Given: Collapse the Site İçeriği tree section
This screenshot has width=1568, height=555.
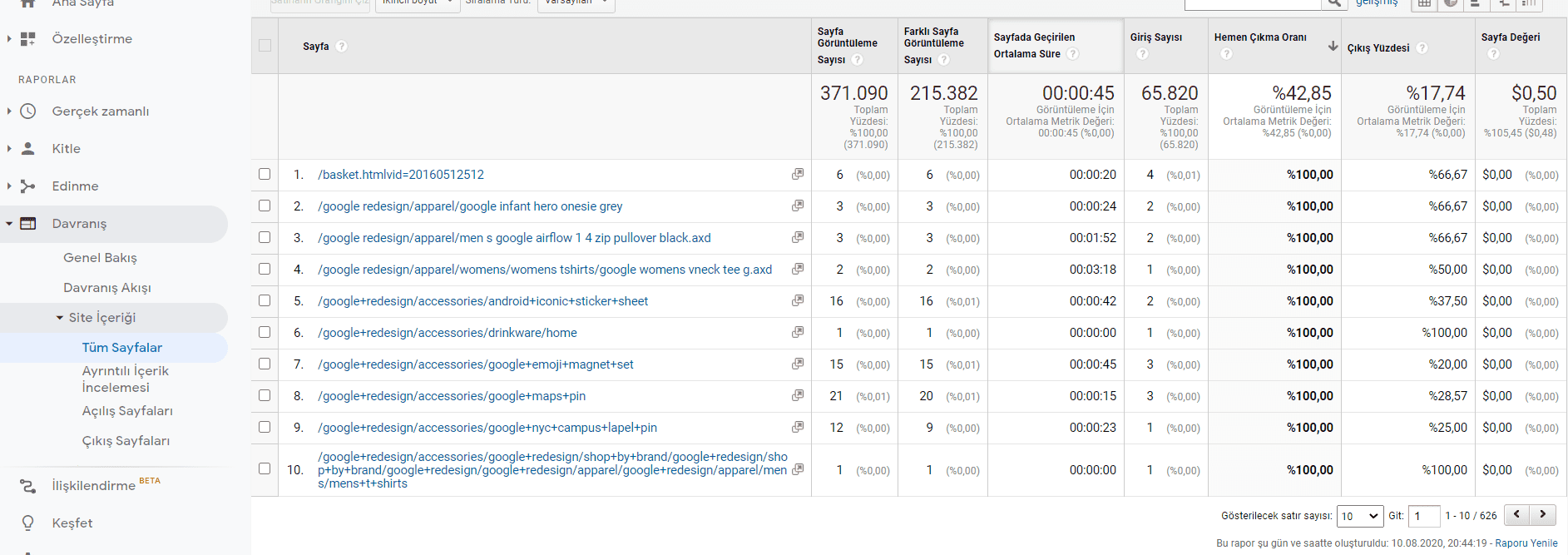Looking at the screenshot, I should [60, 318].
